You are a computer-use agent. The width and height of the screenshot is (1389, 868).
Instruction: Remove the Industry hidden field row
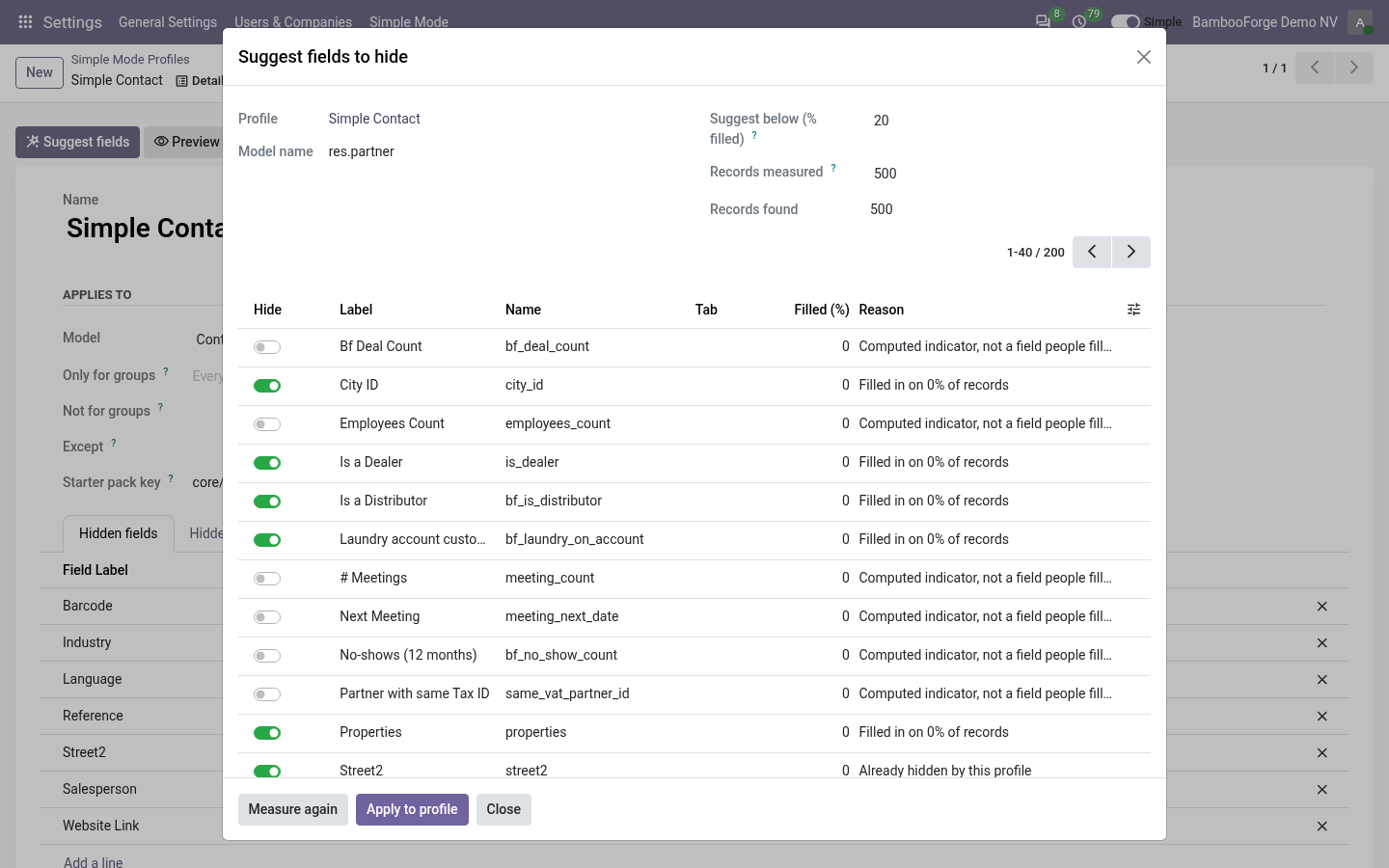(x=1322, y=643)
